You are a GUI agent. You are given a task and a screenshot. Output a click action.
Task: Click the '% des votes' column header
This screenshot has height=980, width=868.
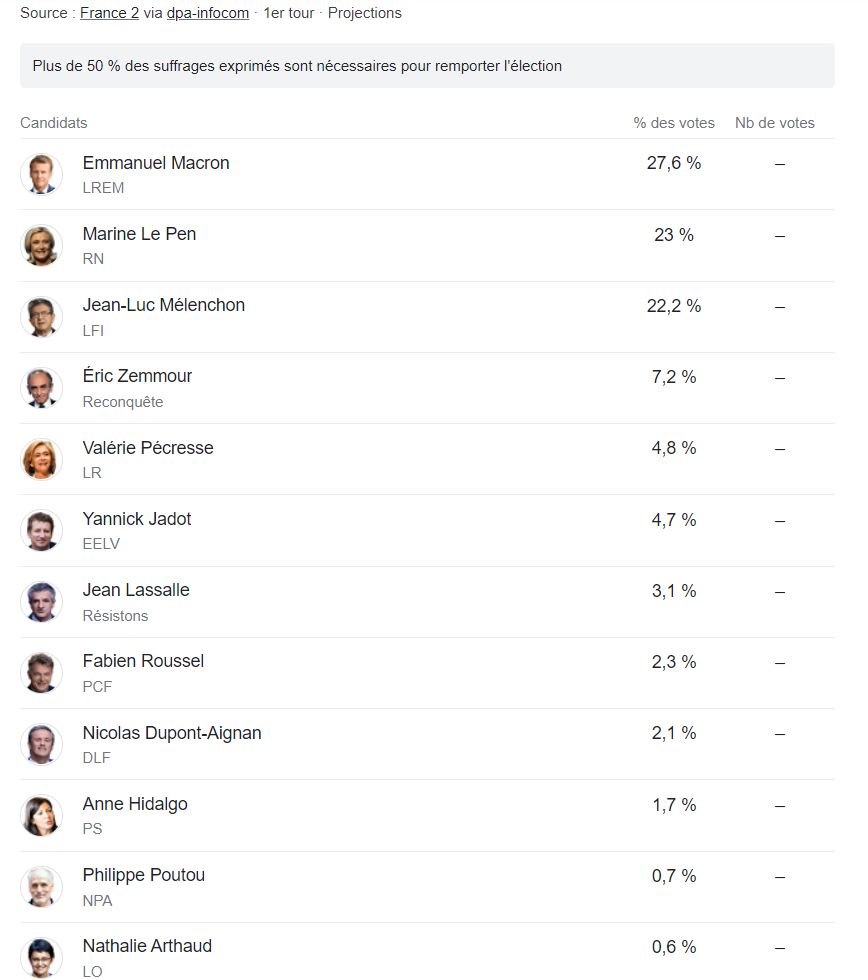(674, 123)
